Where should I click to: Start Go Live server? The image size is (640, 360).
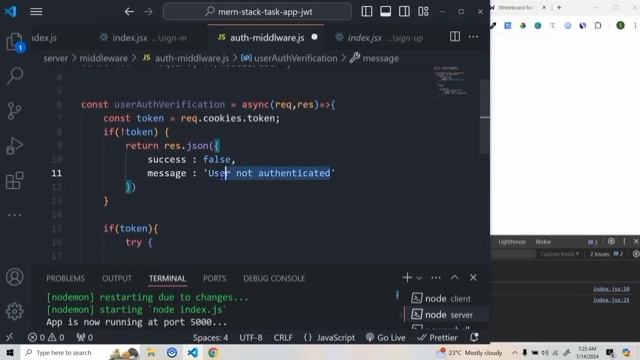click(386, 338)
